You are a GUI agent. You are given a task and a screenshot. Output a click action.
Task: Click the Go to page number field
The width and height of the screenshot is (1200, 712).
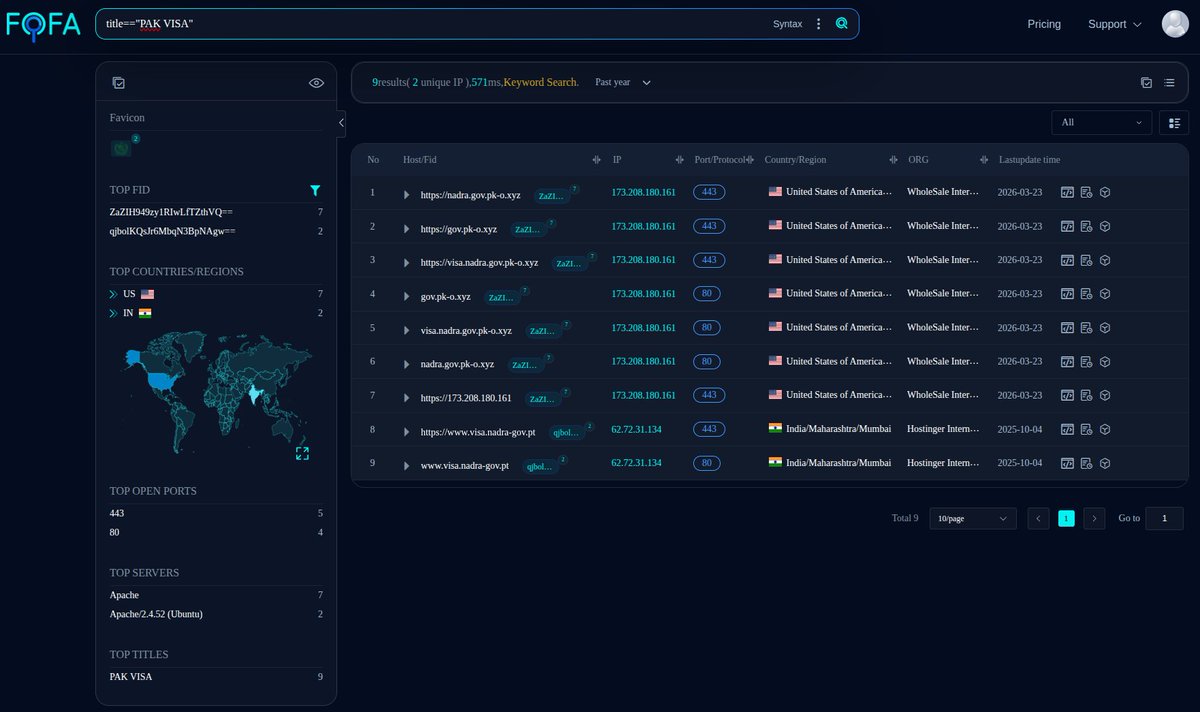pos(1164,518)
